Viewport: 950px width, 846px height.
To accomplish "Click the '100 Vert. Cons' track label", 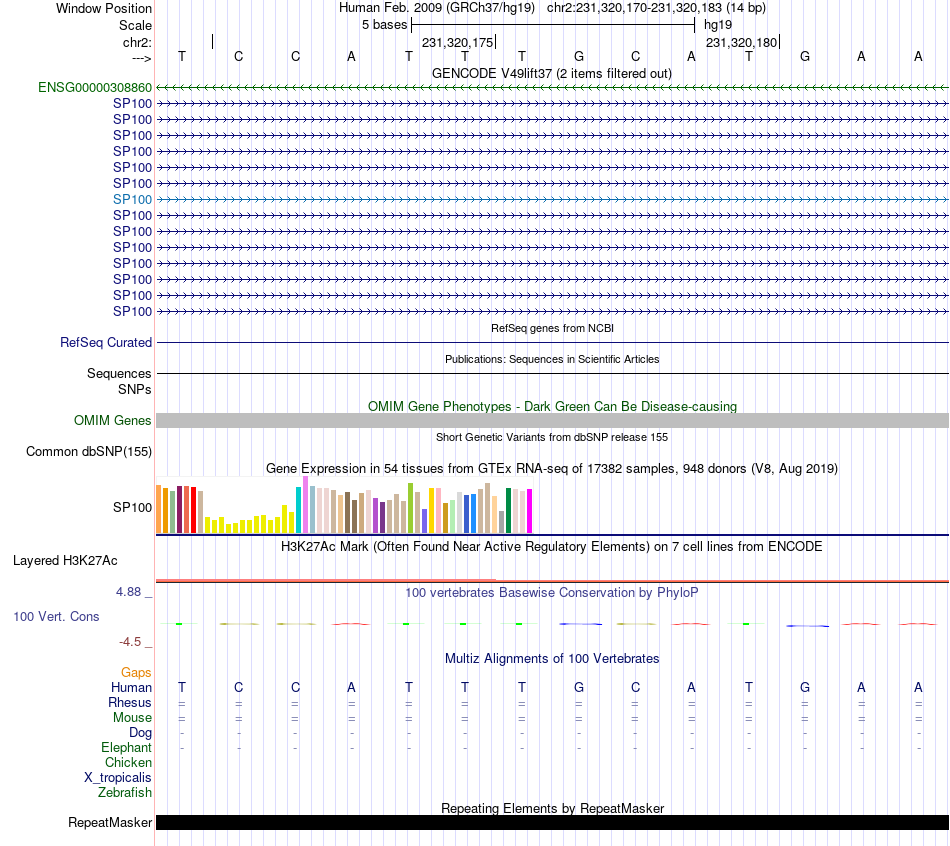I will [x=56, y=616].
